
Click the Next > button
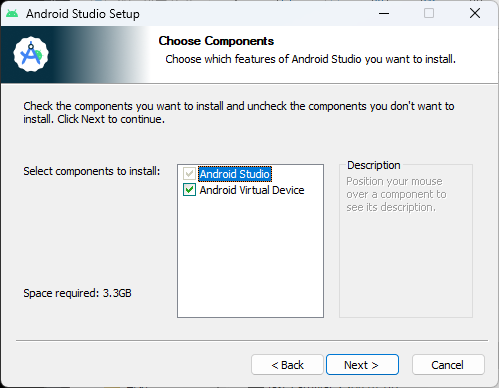pyautogui.click(x=362, y=365)
